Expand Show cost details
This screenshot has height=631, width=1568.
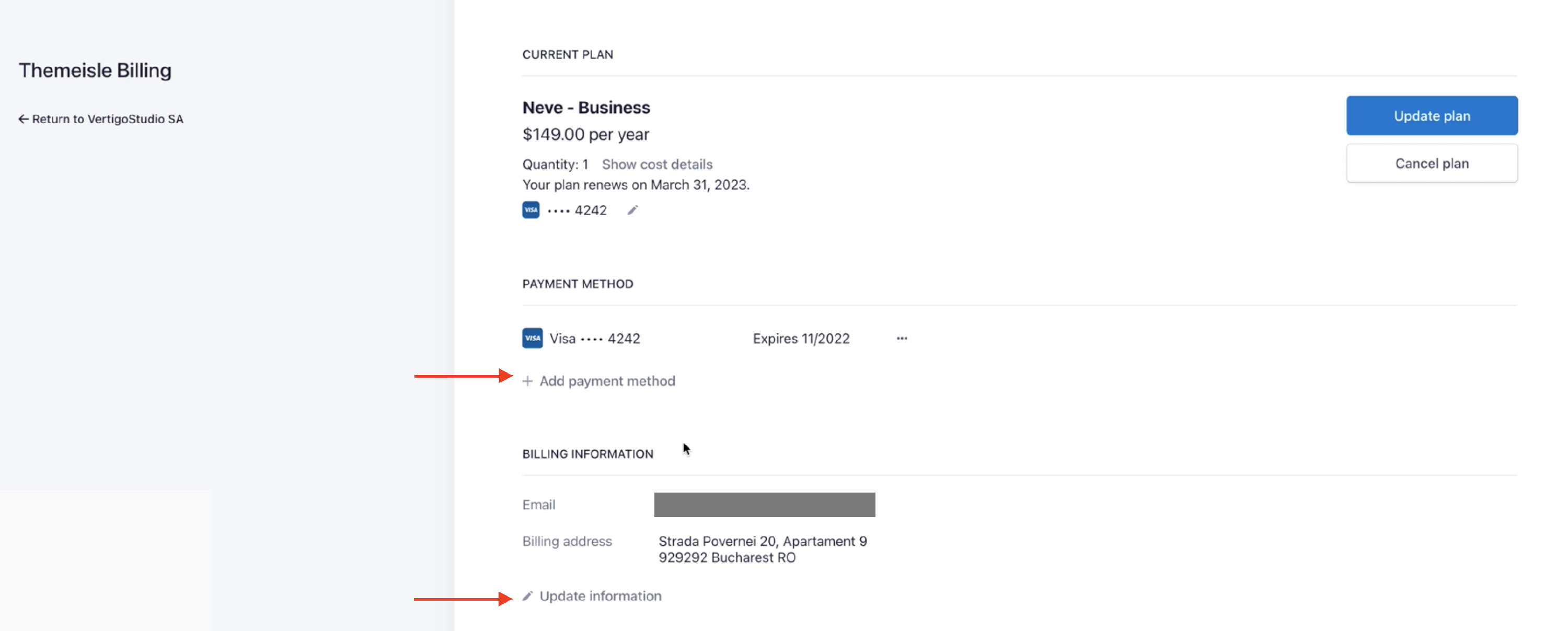tap(657, 165)
